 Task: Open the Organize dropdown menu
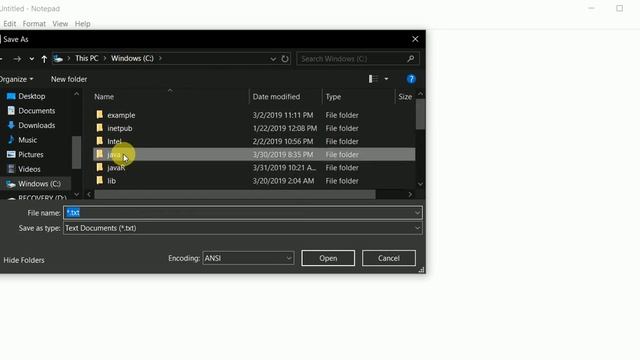pyautogui.click(x=16, y=79)
